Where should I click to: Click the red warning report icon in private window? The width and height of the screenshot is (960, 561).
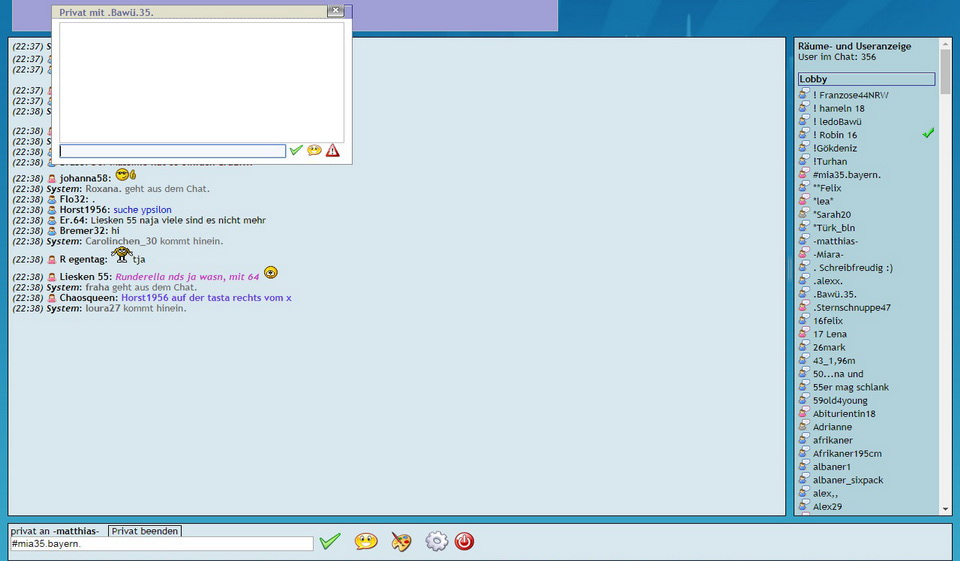333,151
